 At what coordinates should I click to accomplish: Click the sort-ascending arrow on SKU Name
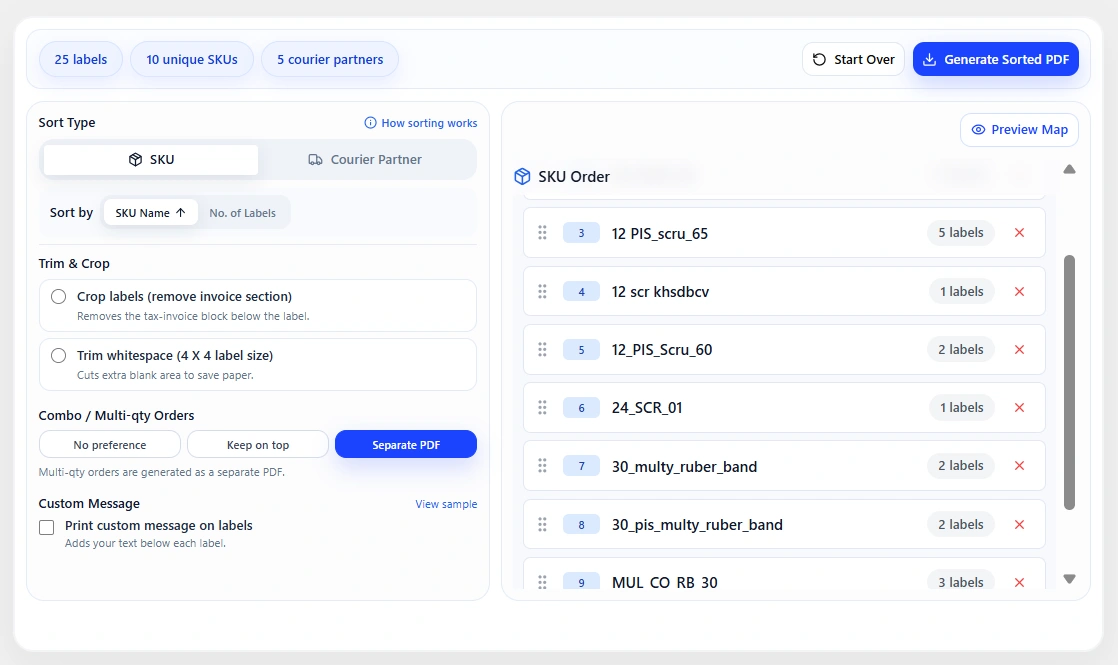181,212
